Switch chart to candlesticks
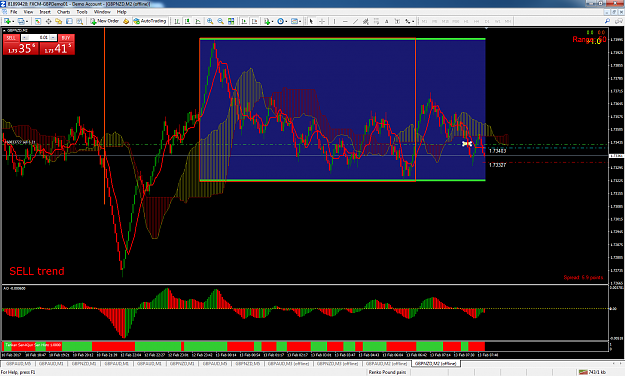The image size is (625, 376). (187, 21)
